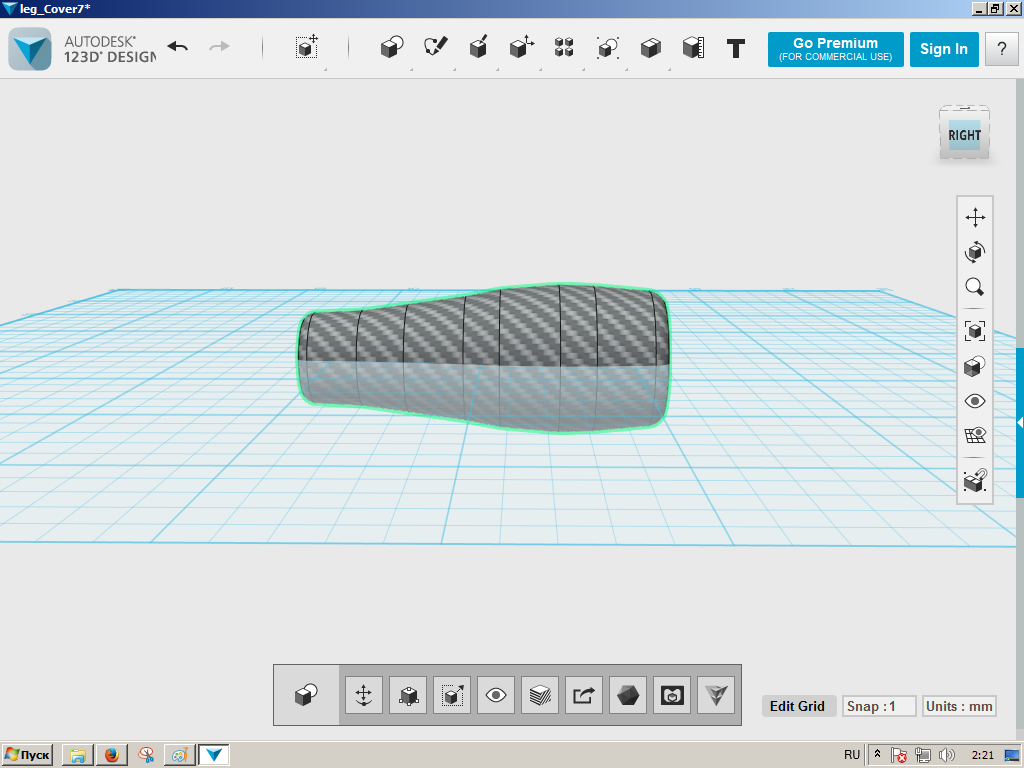Open the Modify tools menu
Screen dimensions: 1024x768
coord(521,48)
